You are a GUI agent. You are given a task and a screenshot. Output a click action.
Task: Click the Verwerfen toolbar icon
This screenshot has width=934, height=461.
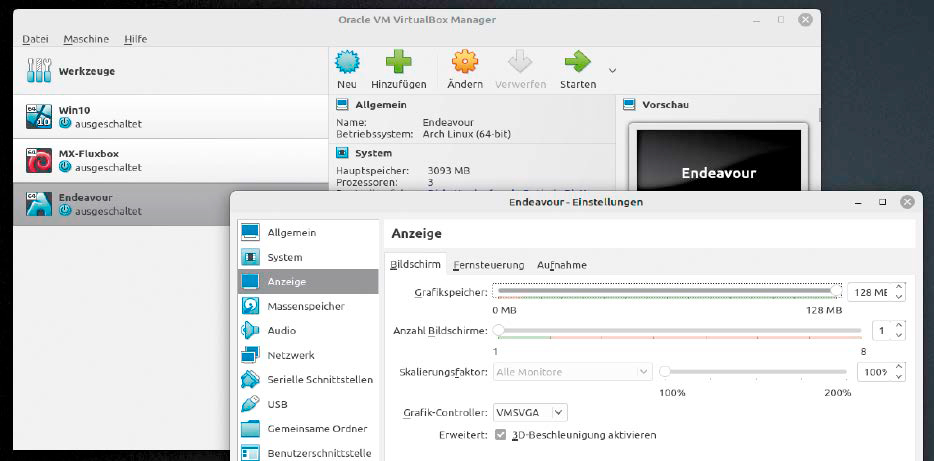520,62
